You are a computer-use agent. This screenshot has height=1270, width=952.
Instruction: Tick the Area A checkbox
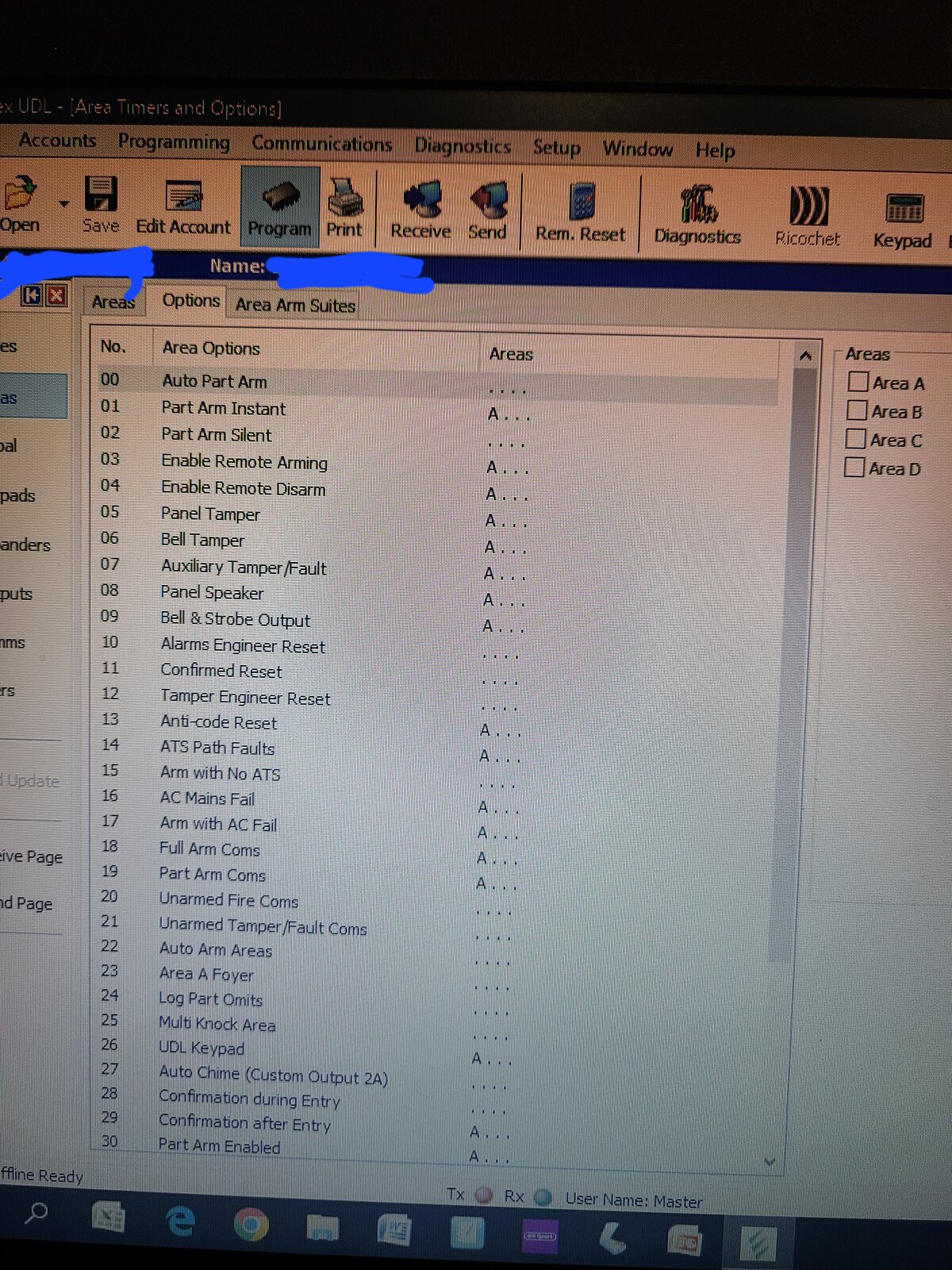click(x=858, y=382)
